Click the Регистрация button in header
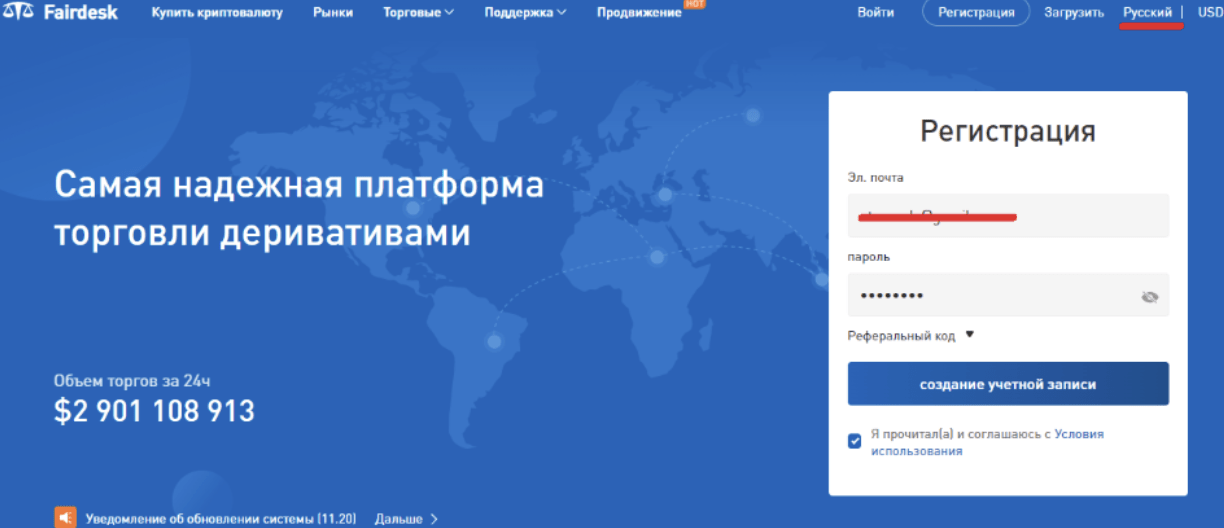 coord(976,13)
